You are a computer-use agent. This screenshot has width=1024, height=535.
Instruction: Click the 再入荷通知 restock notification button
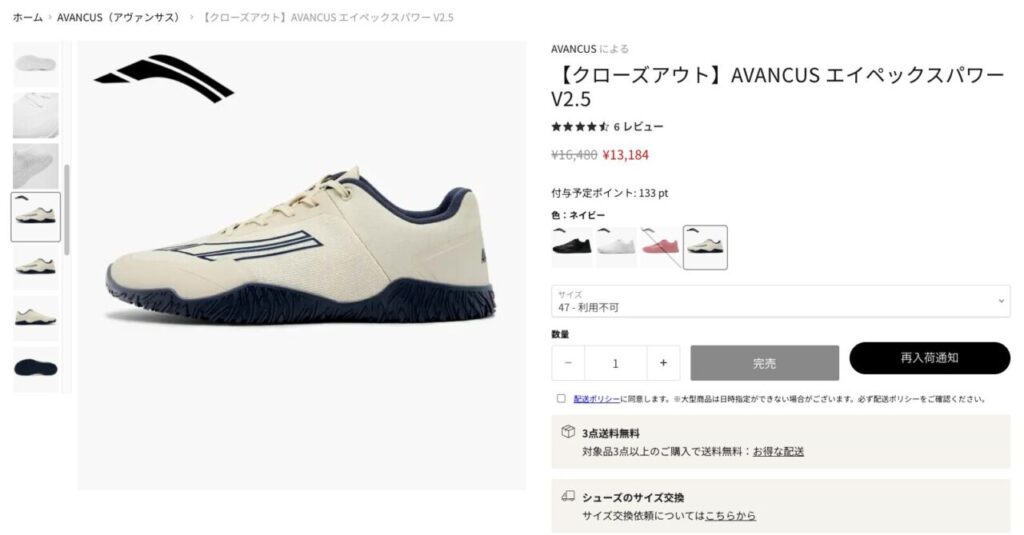[x=929, y=358]
